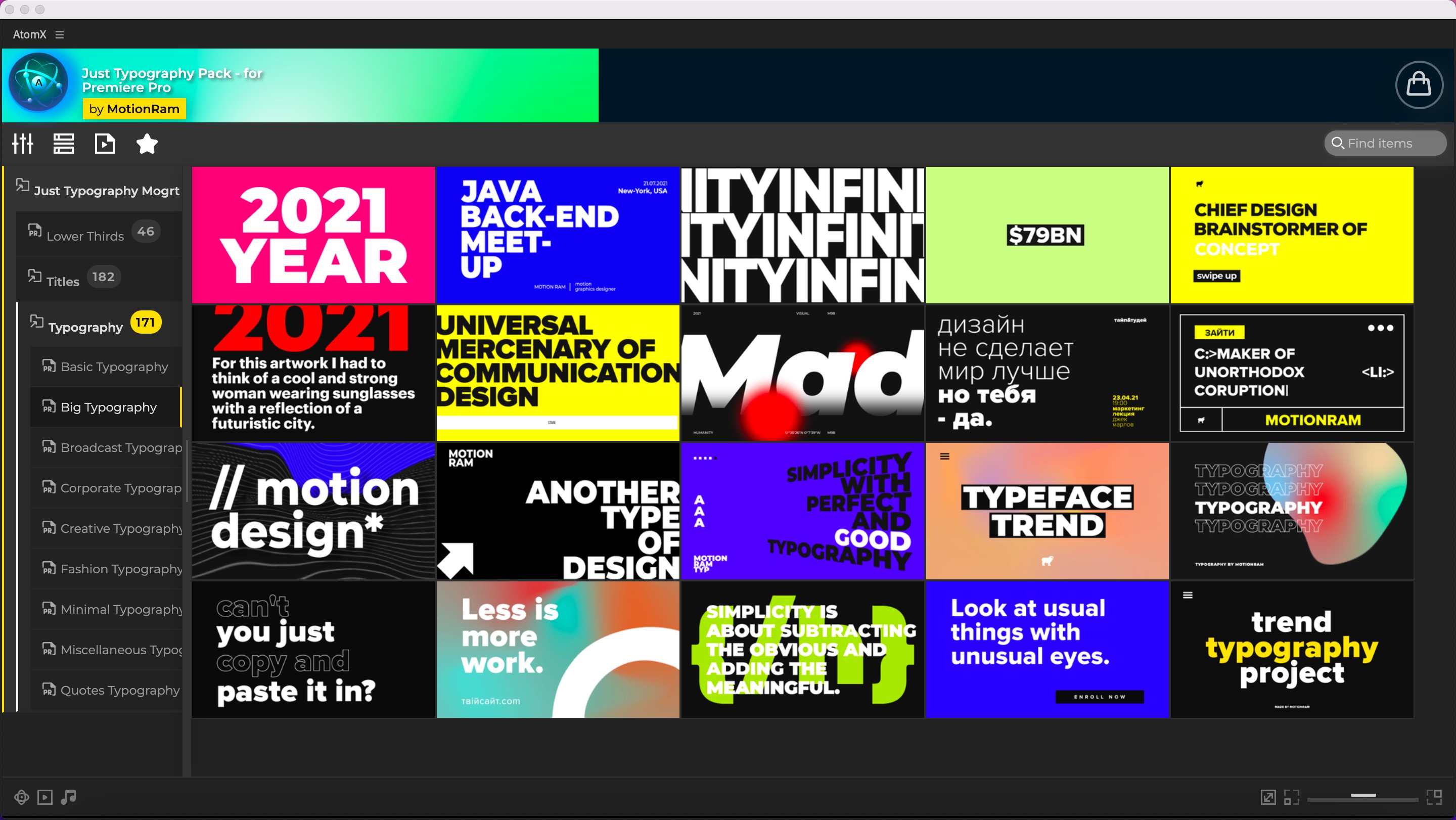This screenshot has width=1456, height=820.
Task: Show favorites with the star icon
Action: click(x=147, y=144)
